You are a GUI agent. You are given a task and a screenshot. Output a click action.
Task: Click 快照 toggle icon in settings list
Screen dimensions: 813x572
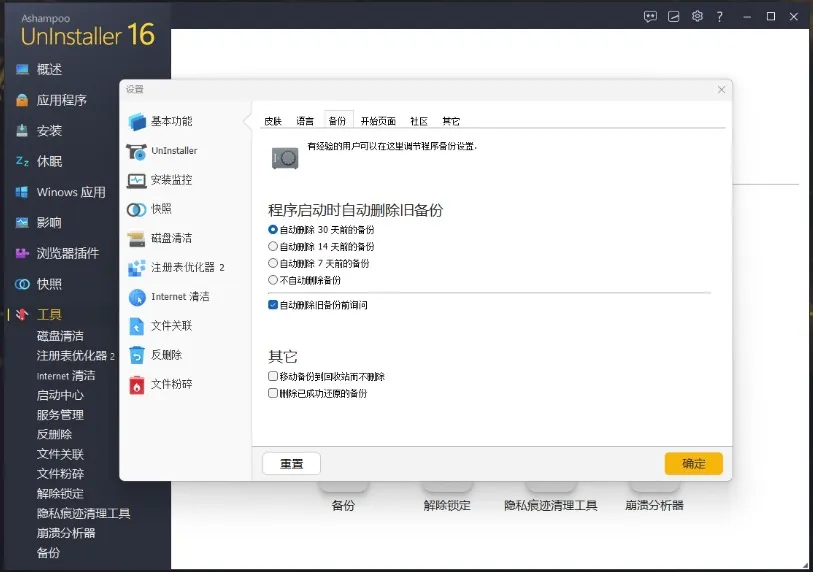pyautogui.click(x=137, y=209)
